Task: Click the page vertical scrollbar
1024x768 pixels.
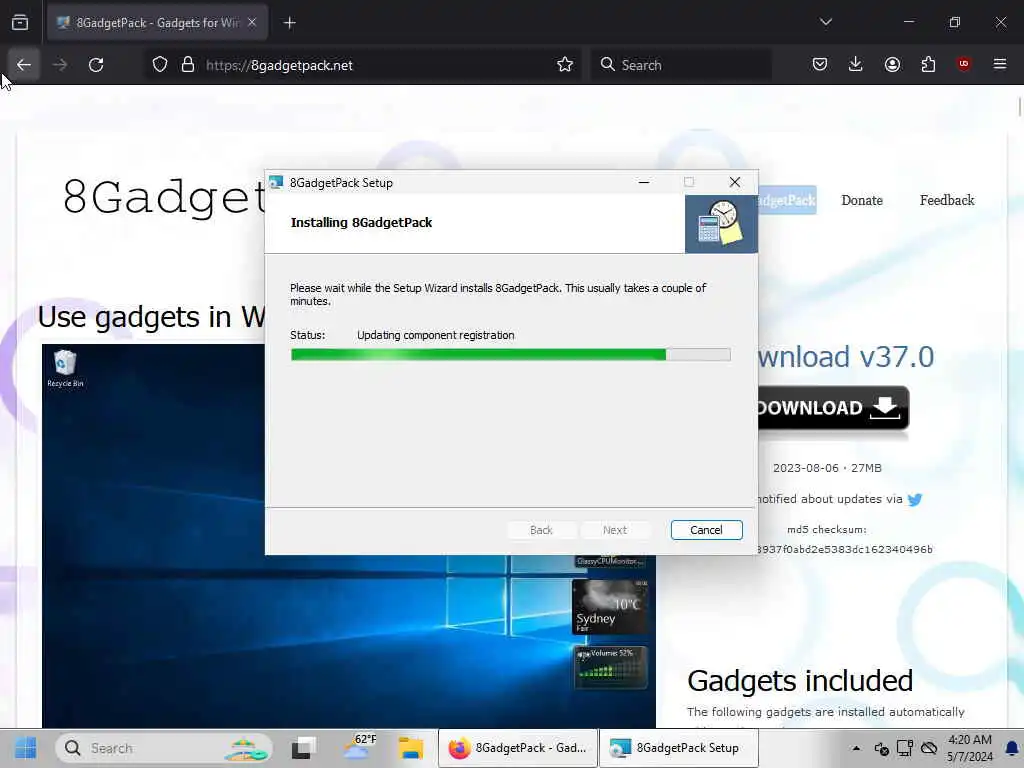Action: point(1019,106)
